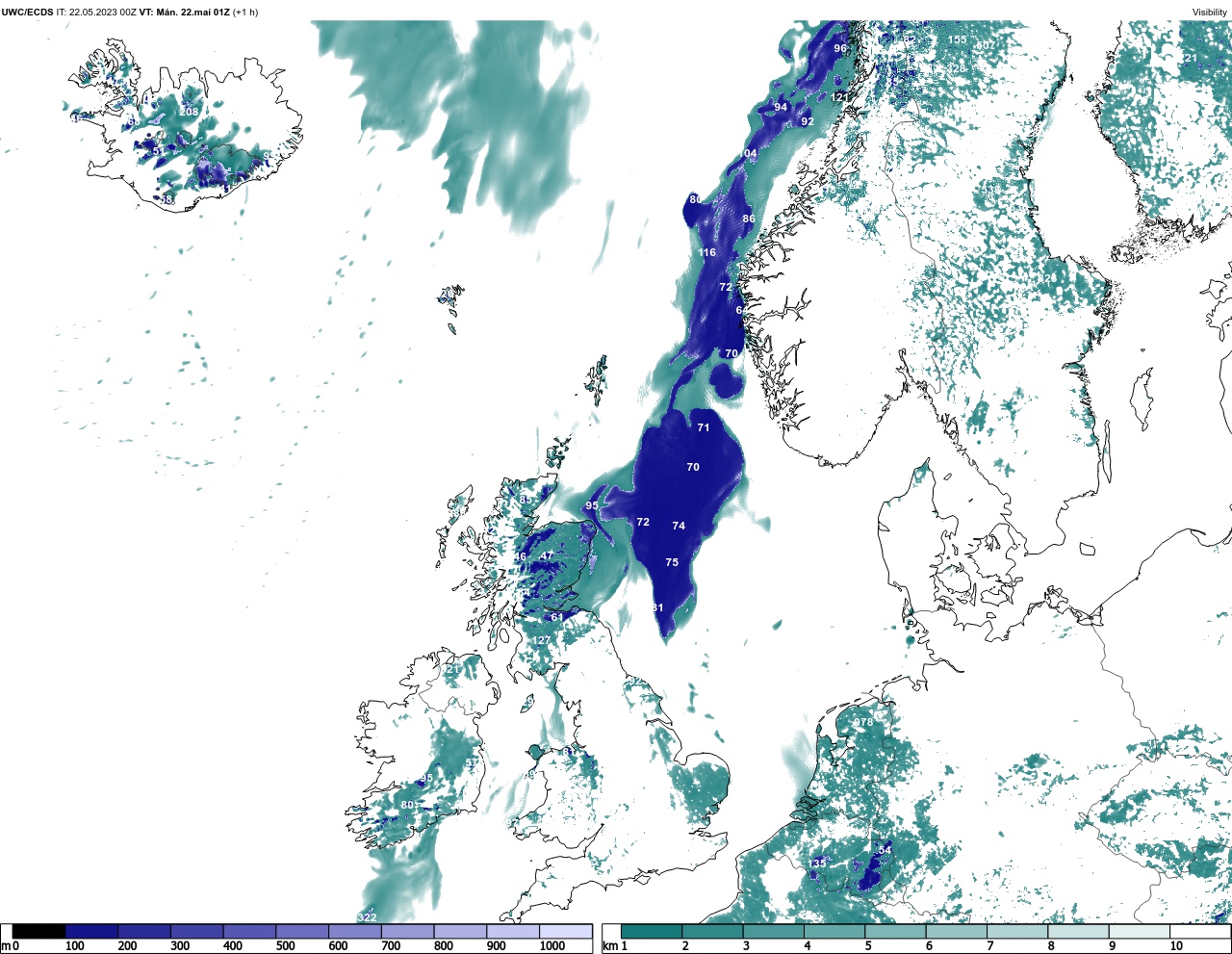Click the 'm 0' label on the metre legend

[x=11, y=946]
